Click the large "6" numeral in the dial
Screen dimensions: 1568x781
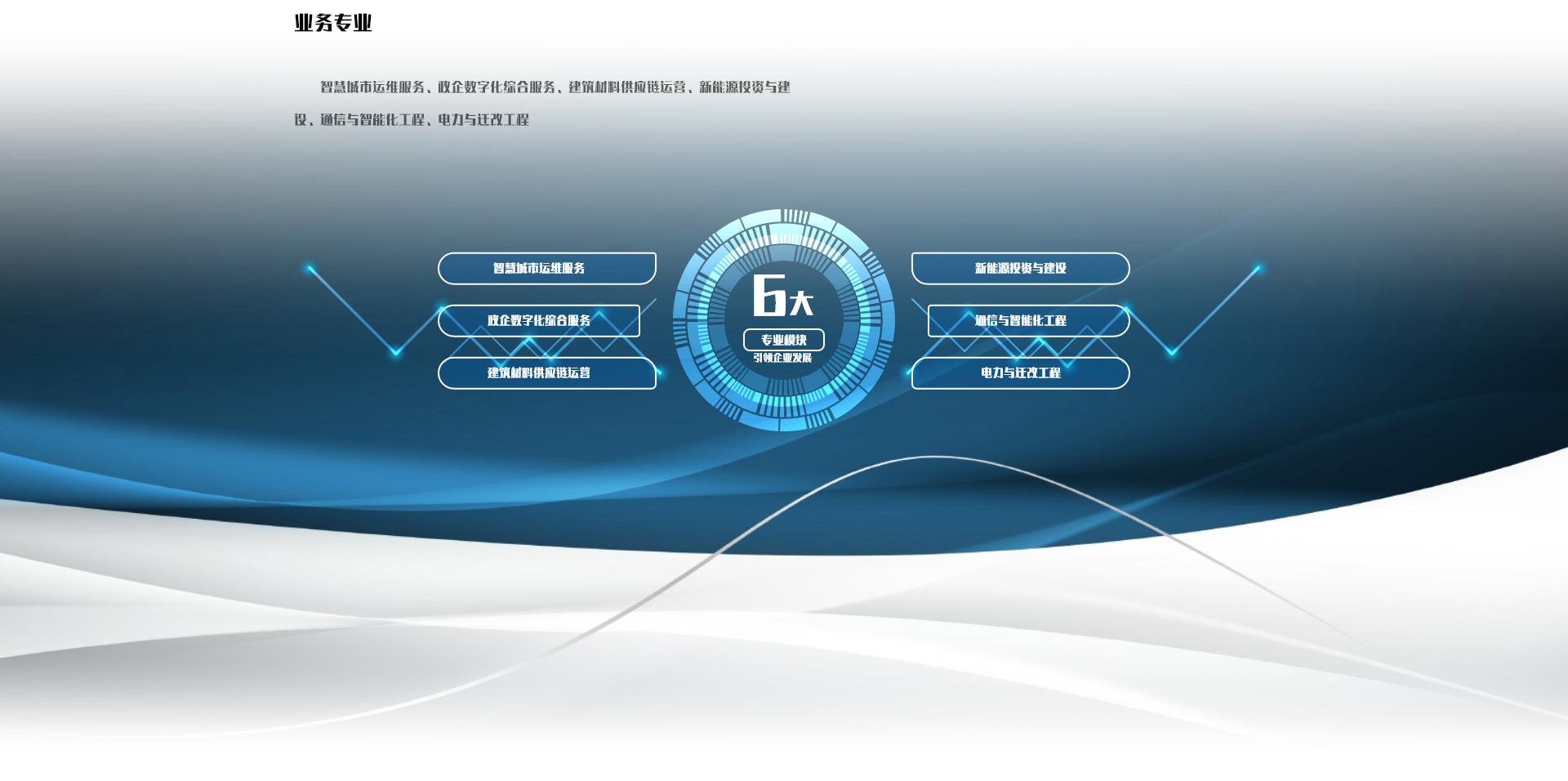tap(768, 295)
